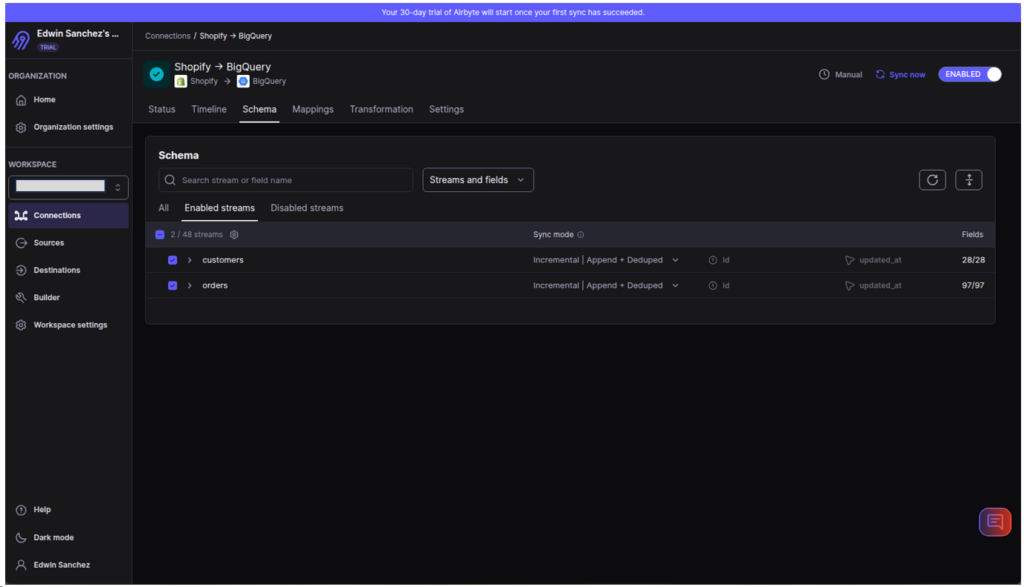Uncheck the orders stream checkbox

click(172, 285)
